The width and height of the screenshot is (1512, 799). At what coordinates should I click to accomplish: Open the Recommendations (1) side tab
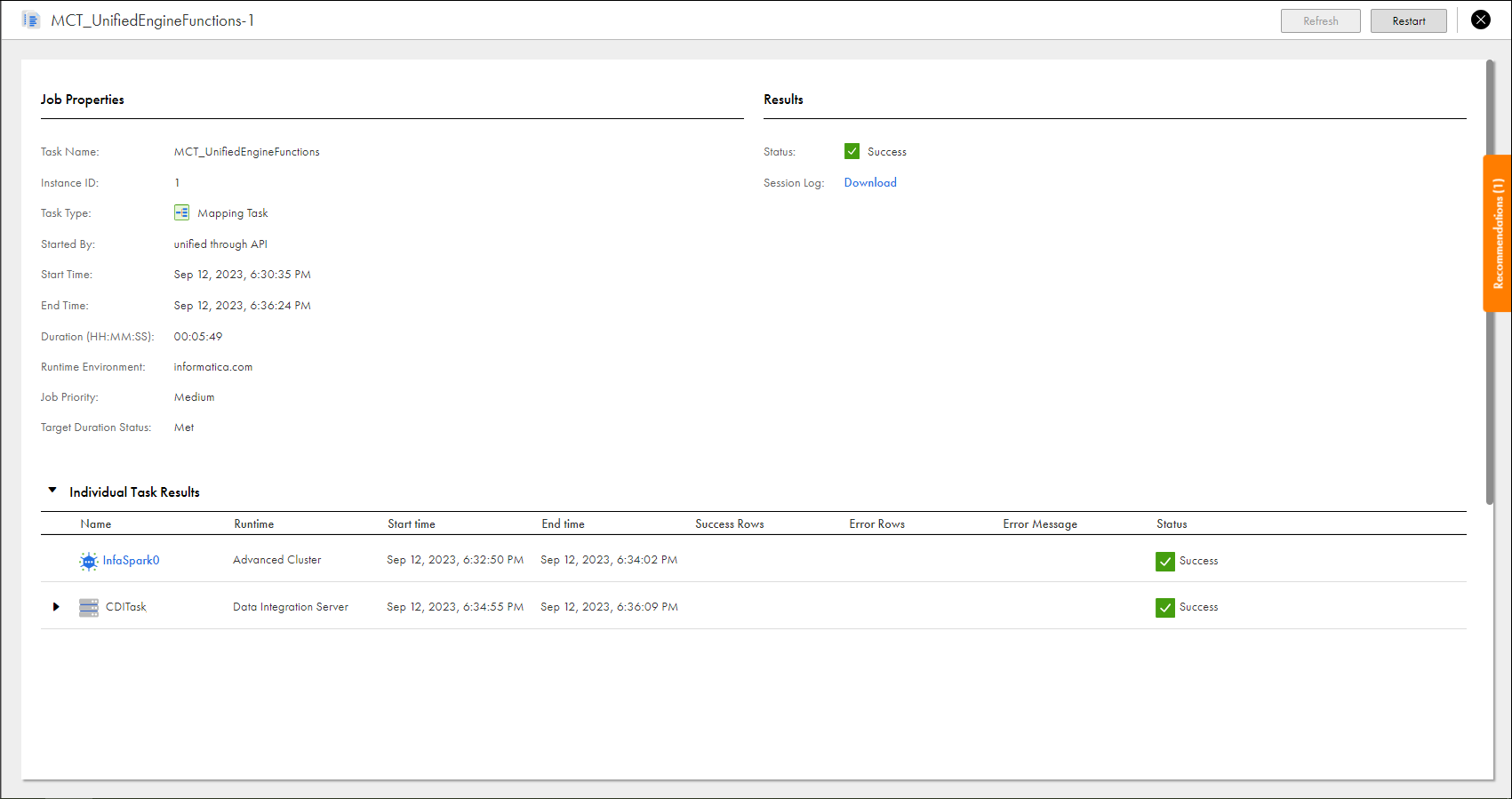coord(1498,233)
